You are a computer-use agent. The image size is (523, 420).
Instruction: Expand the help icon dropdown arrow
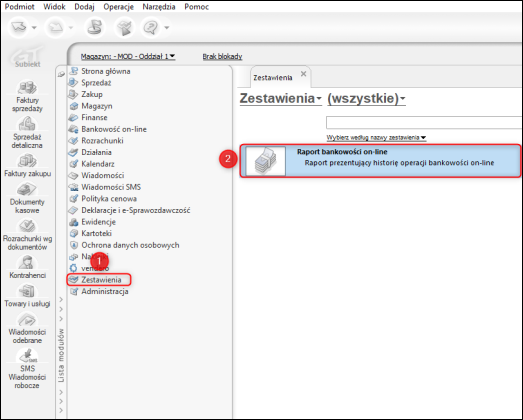click(x=167, y=28)
